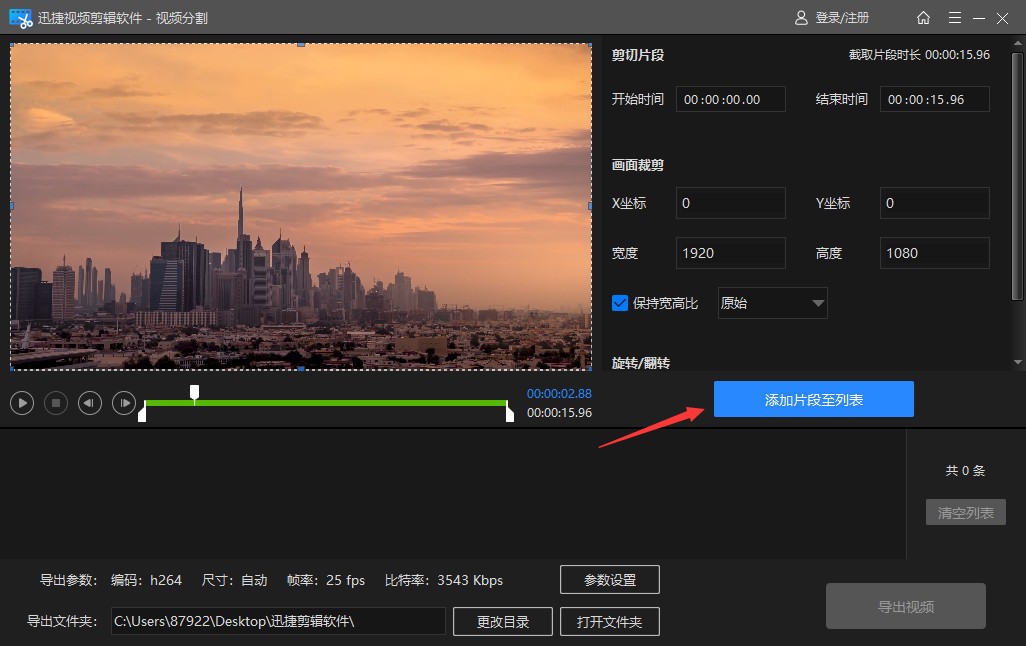The height and width of the screenshot is (646, 1026).
Task: Go to home screen via house icon
Action: click(923, 18)
